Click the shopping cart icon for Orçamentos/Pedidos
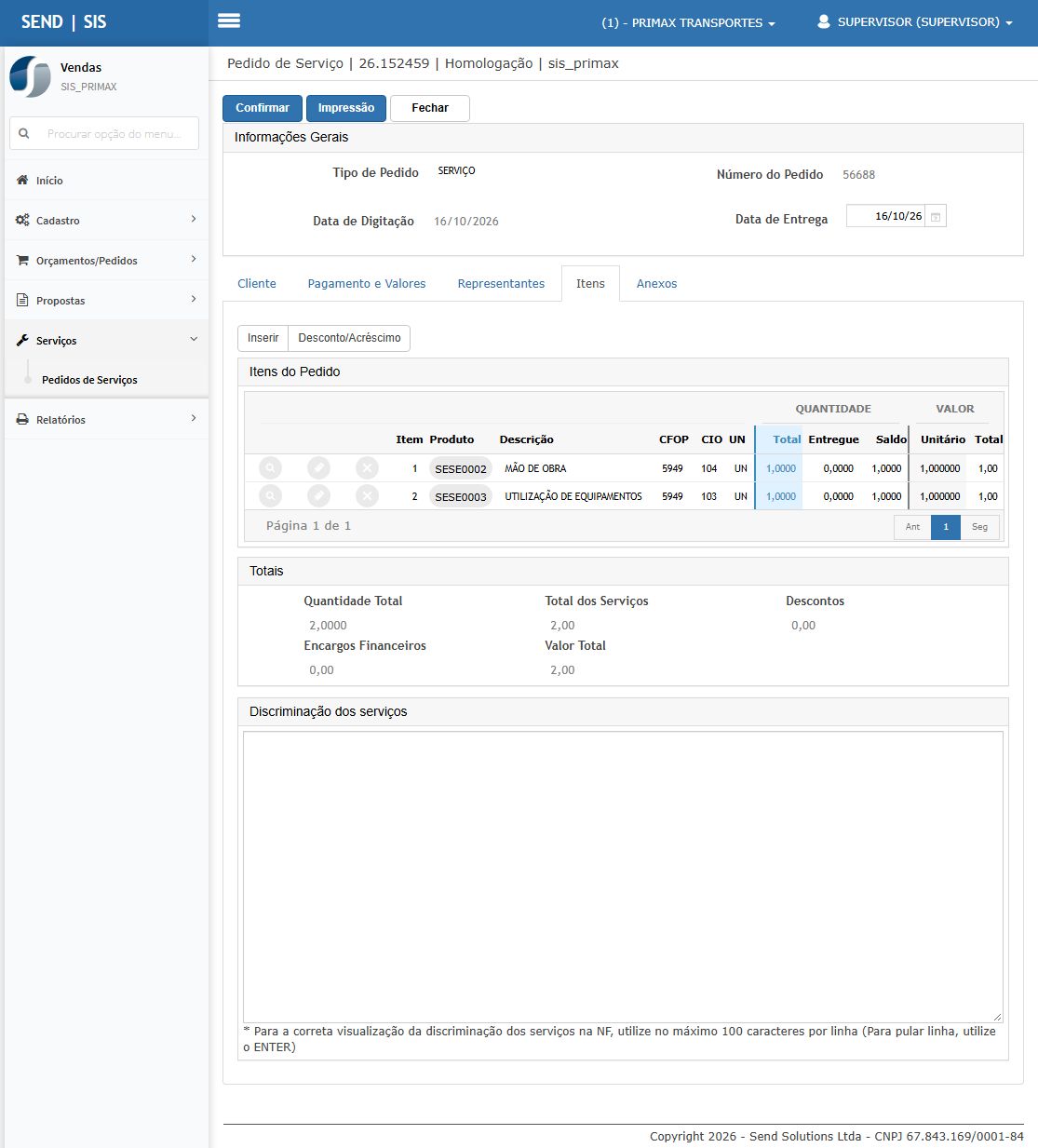This screenshot has width=1038, height=1148. [x=22, y=261]
